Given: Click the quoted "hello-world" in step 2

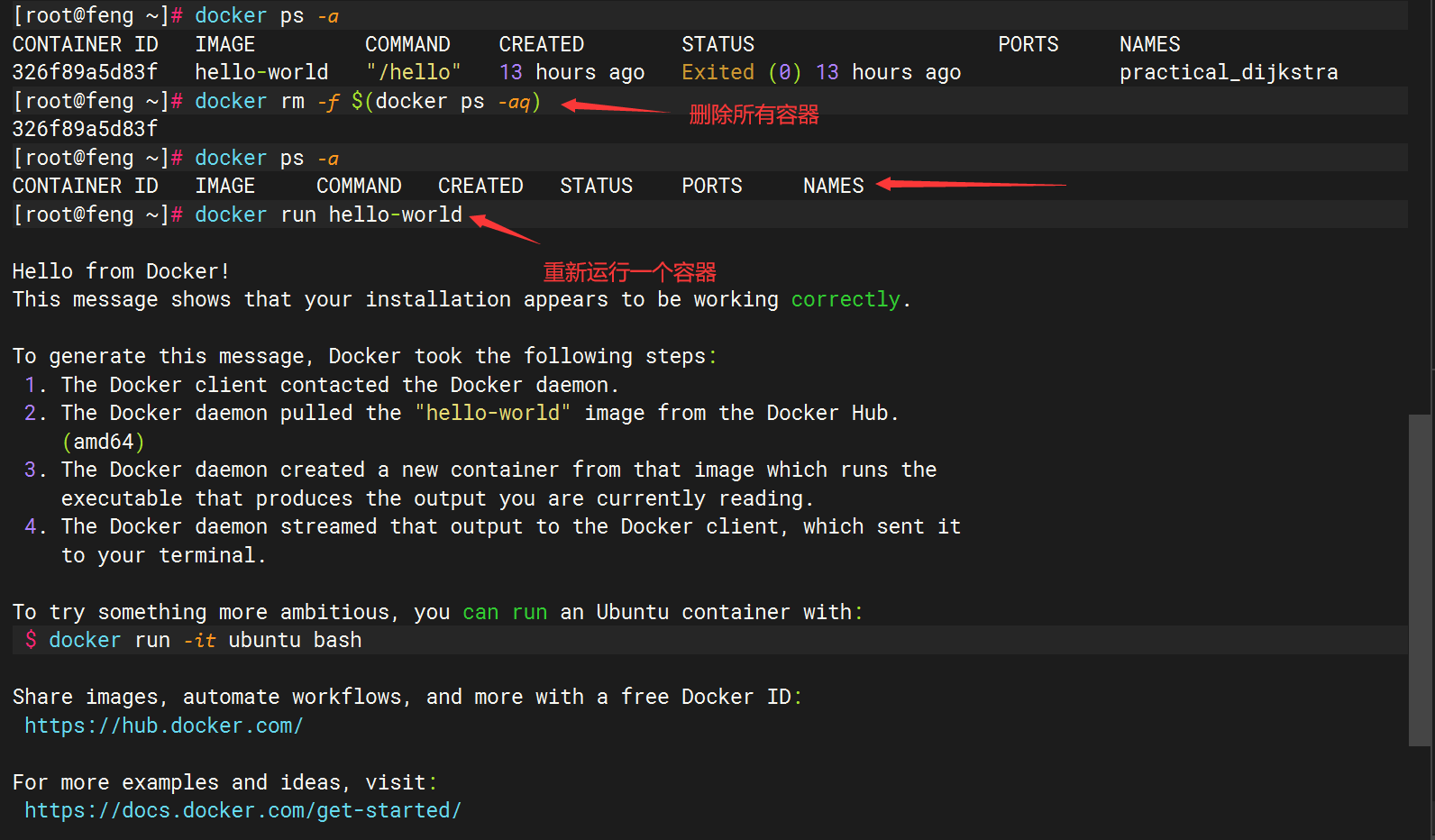Looking at the screenshot, I should click(492, 413).
